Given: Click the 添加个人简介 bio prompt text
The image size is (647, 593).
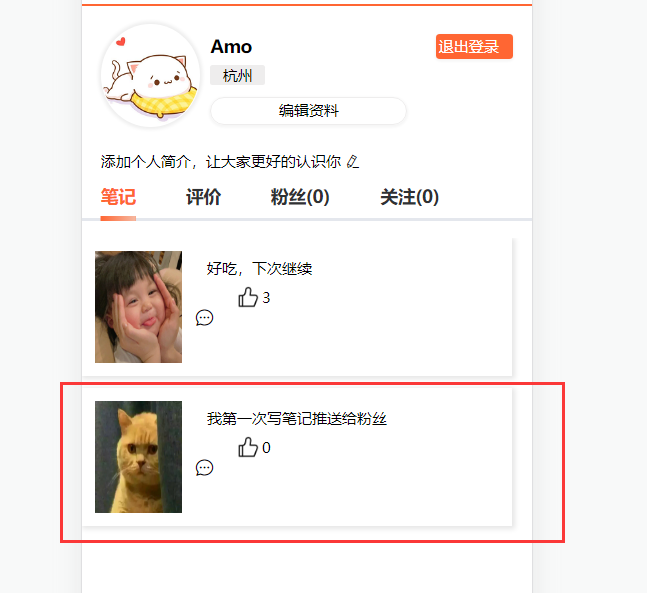Looking at the screenshot, I should (221, 162).
